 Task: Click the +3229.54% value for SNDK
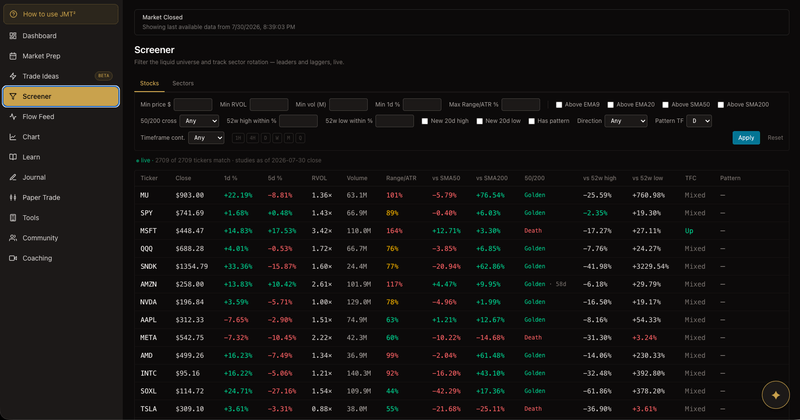pyautogui.click(x=650, y=266)
